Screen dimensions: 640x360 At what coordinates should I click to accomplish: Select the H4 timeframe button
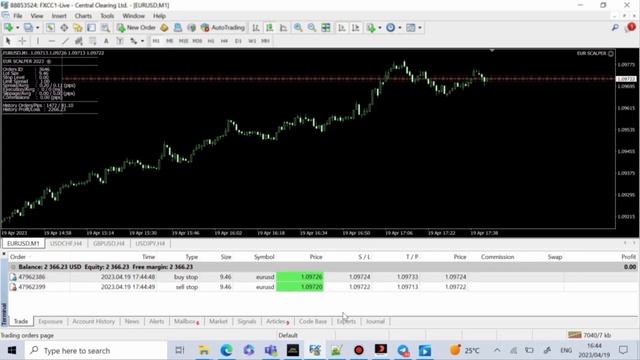[224, 41]
